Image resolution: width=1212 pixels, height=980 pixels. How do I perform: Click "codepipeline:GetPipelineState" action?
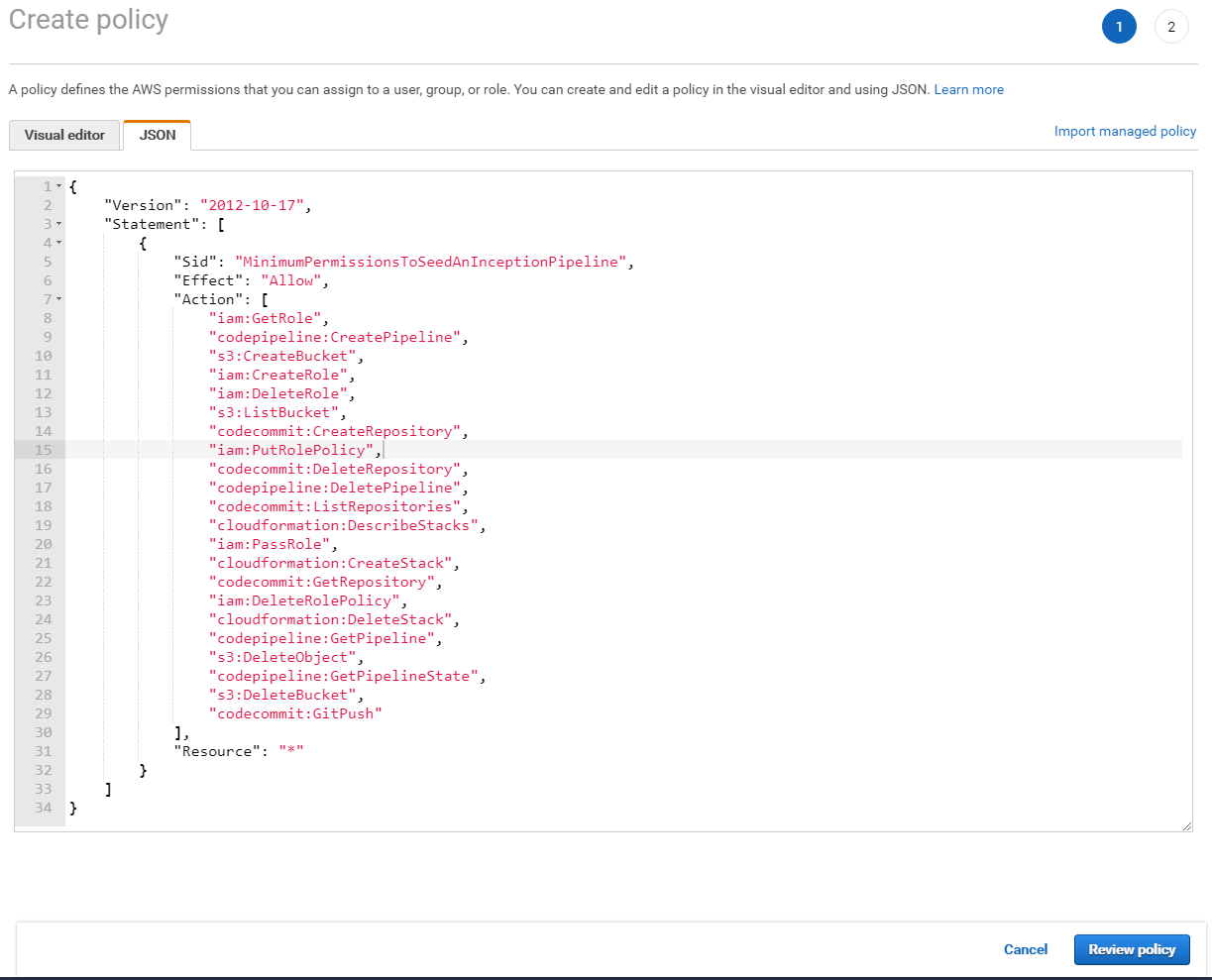click(343, 676)
